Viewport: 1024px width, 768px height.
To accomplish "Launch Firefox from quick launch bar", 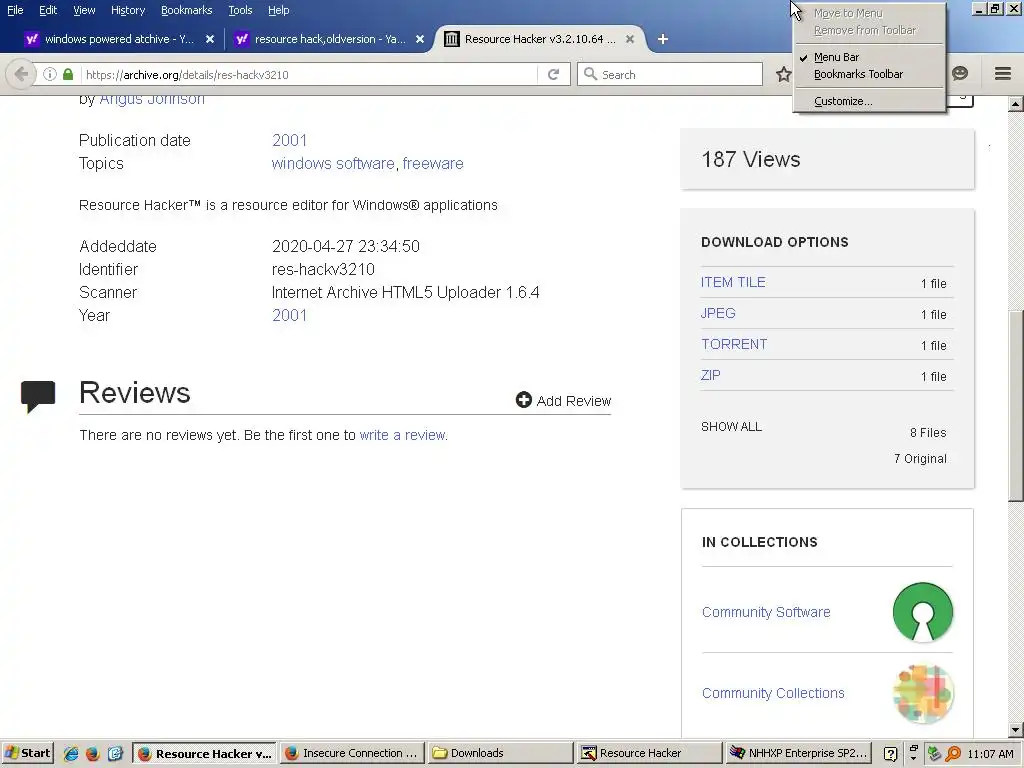I will pos(93,754).
